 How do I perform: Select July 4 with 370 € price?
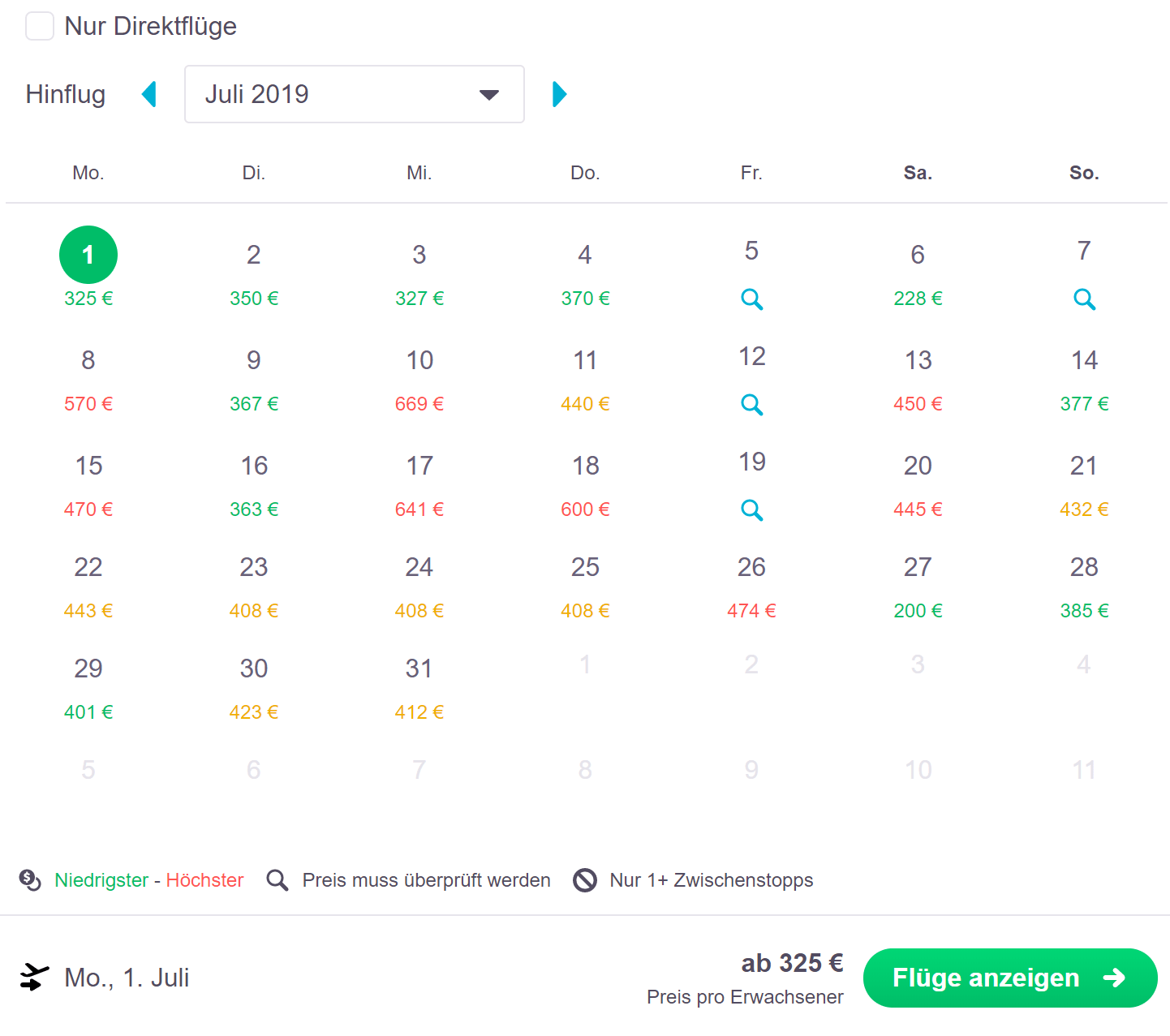tap(585, 274)
